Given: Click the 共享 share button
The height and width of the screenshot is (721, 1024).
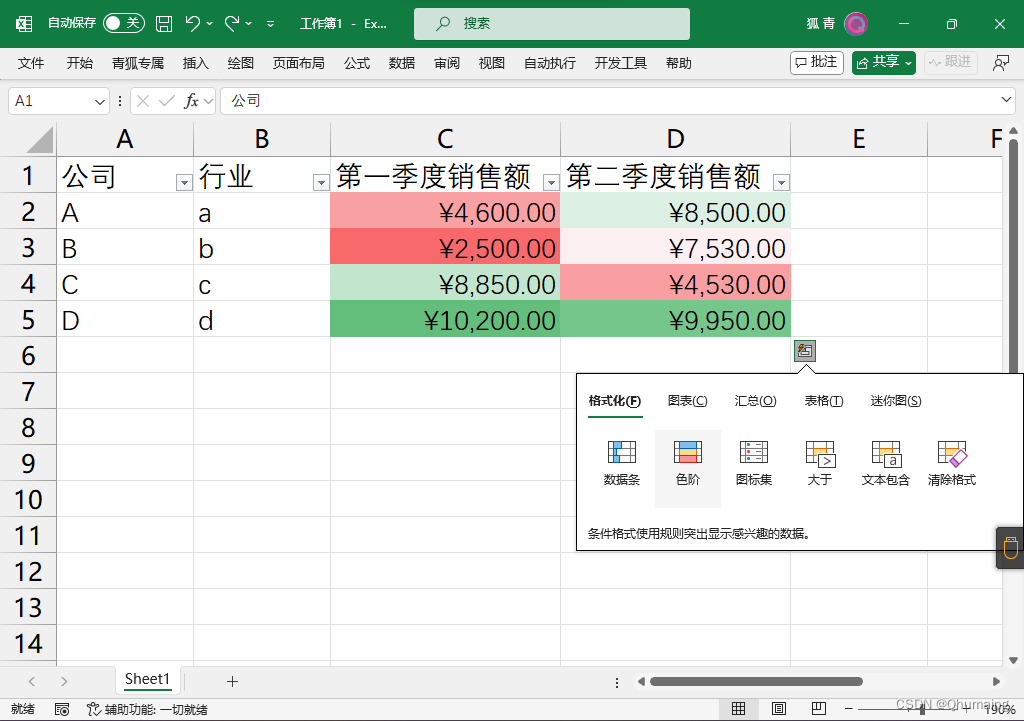Looking at the screenshot, I should click(881, 62).
